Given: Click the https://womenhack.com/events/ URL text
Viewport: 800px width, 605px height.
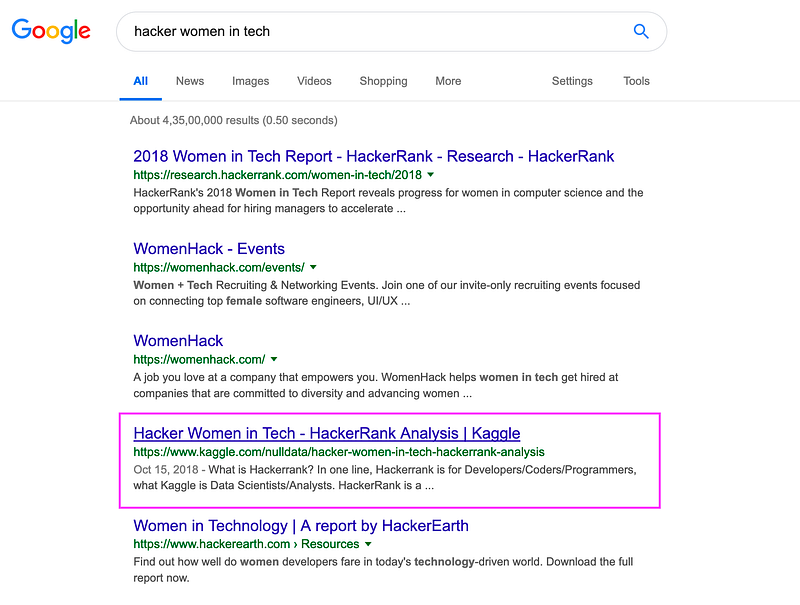Looking at the screenshot, I should 219,267.
